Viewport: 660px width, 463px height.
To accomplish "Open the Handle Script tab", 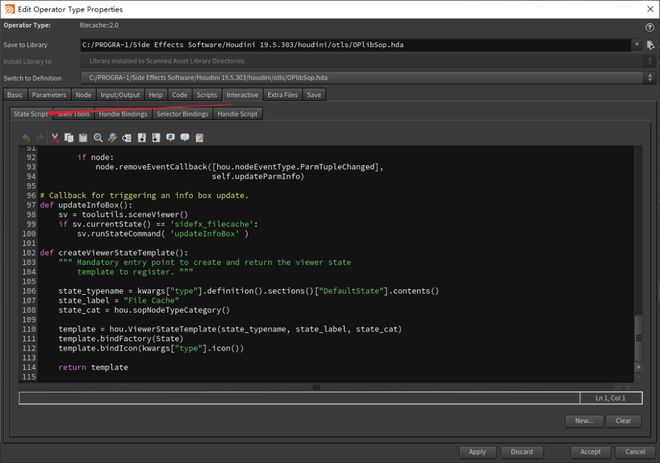I will (237, 114).
